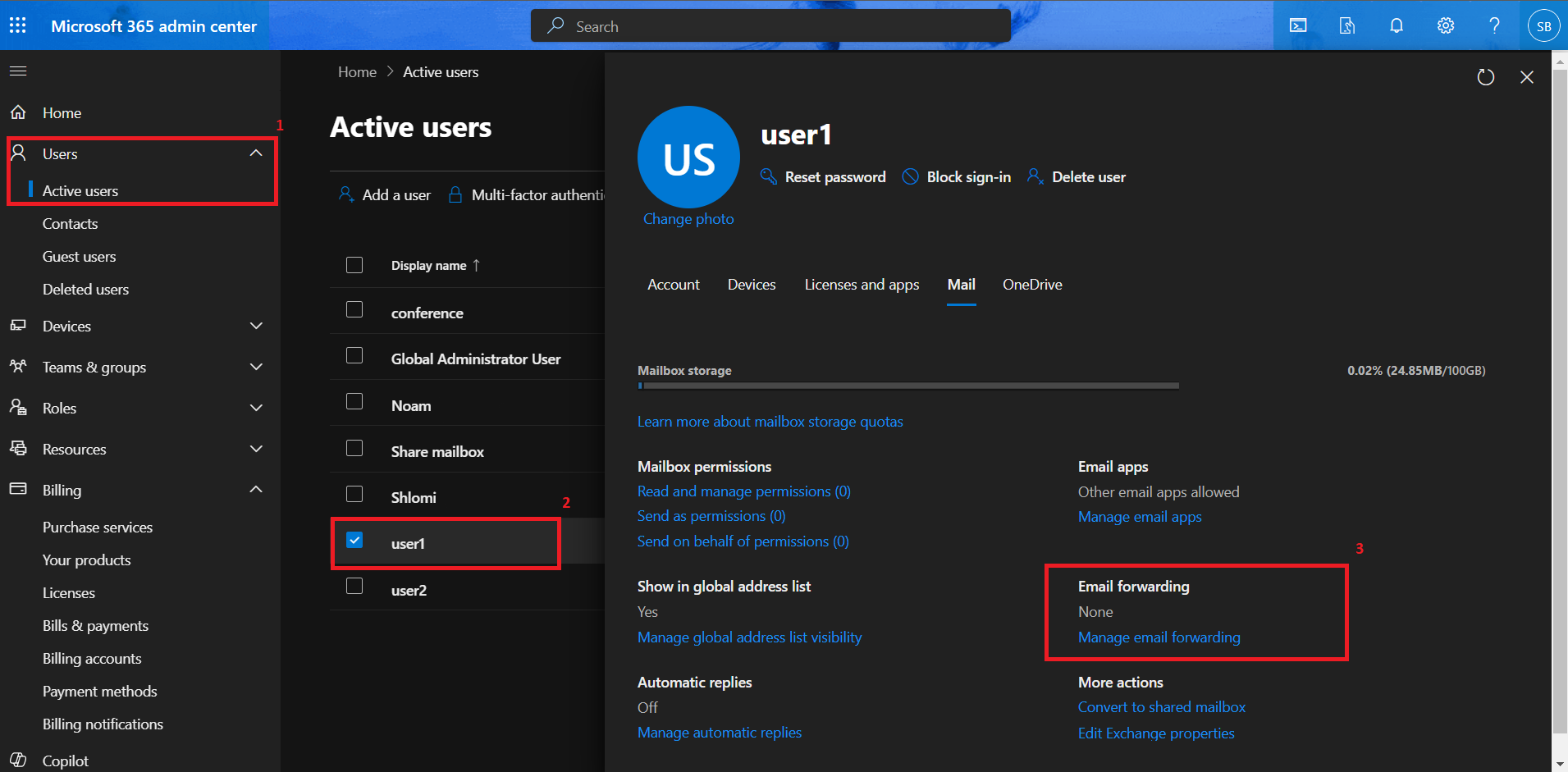
Task: Check the Shlomi user checkbox
Action: coord(354,494)
